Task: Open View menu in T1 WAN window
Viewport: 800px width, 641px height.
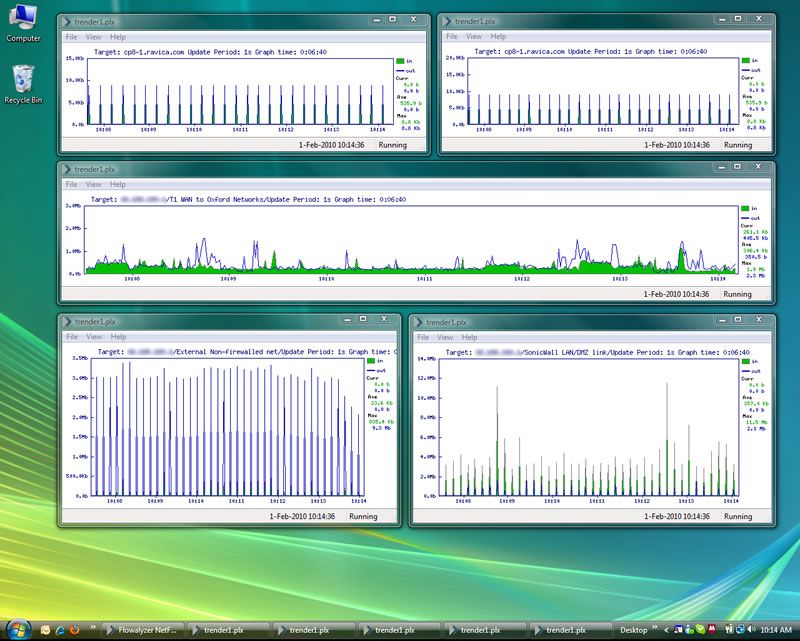Action: [93, 184]
